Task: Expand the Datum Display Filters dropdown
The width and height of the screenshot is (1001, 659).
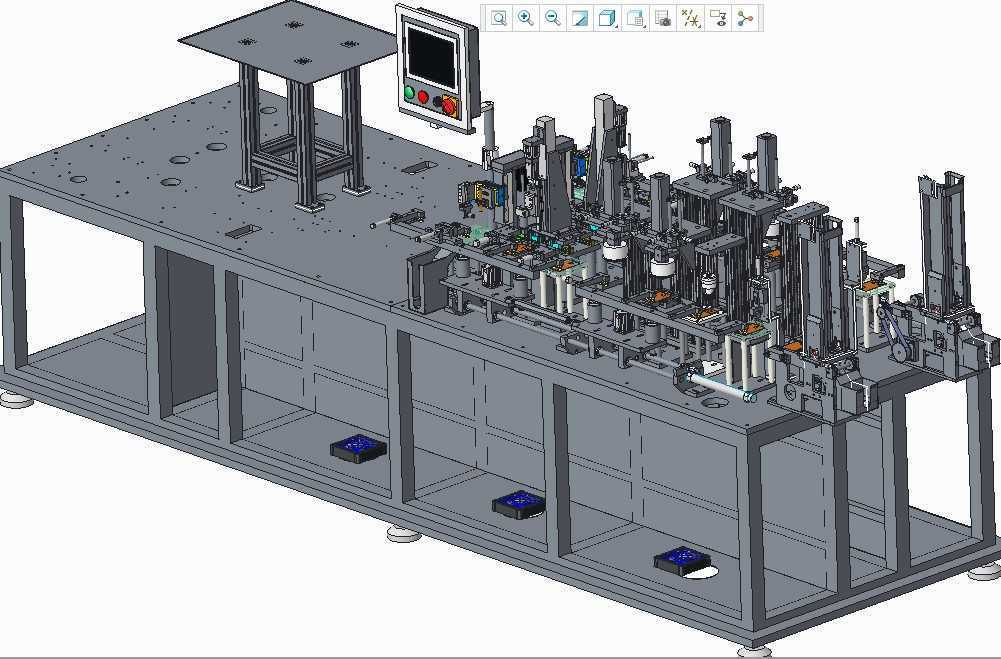Action: (x=690, y=18)
